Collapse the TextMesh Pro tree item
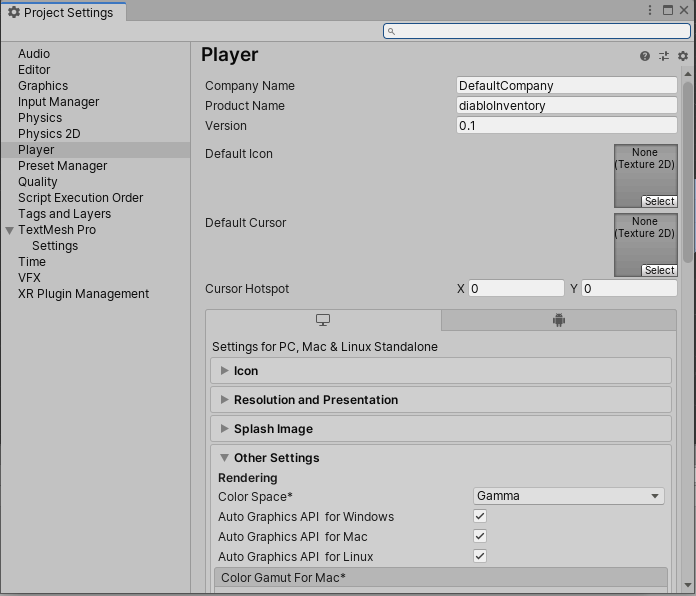Image resolution: width=696 pixels, height=596 pixels. pyautogui.click(x=10, y=230)
